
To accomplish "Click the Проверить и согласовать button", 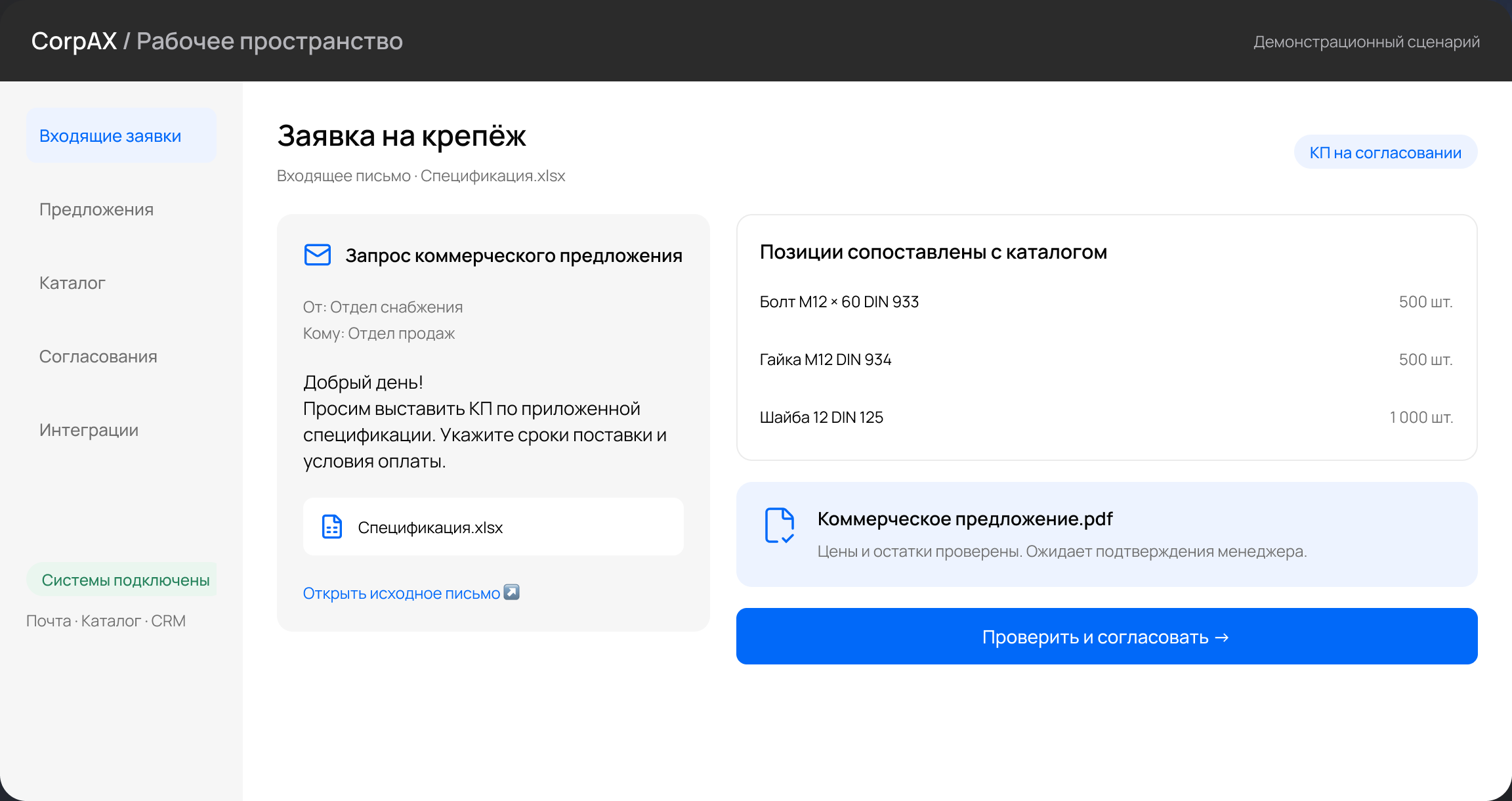I will [1106, 636].
